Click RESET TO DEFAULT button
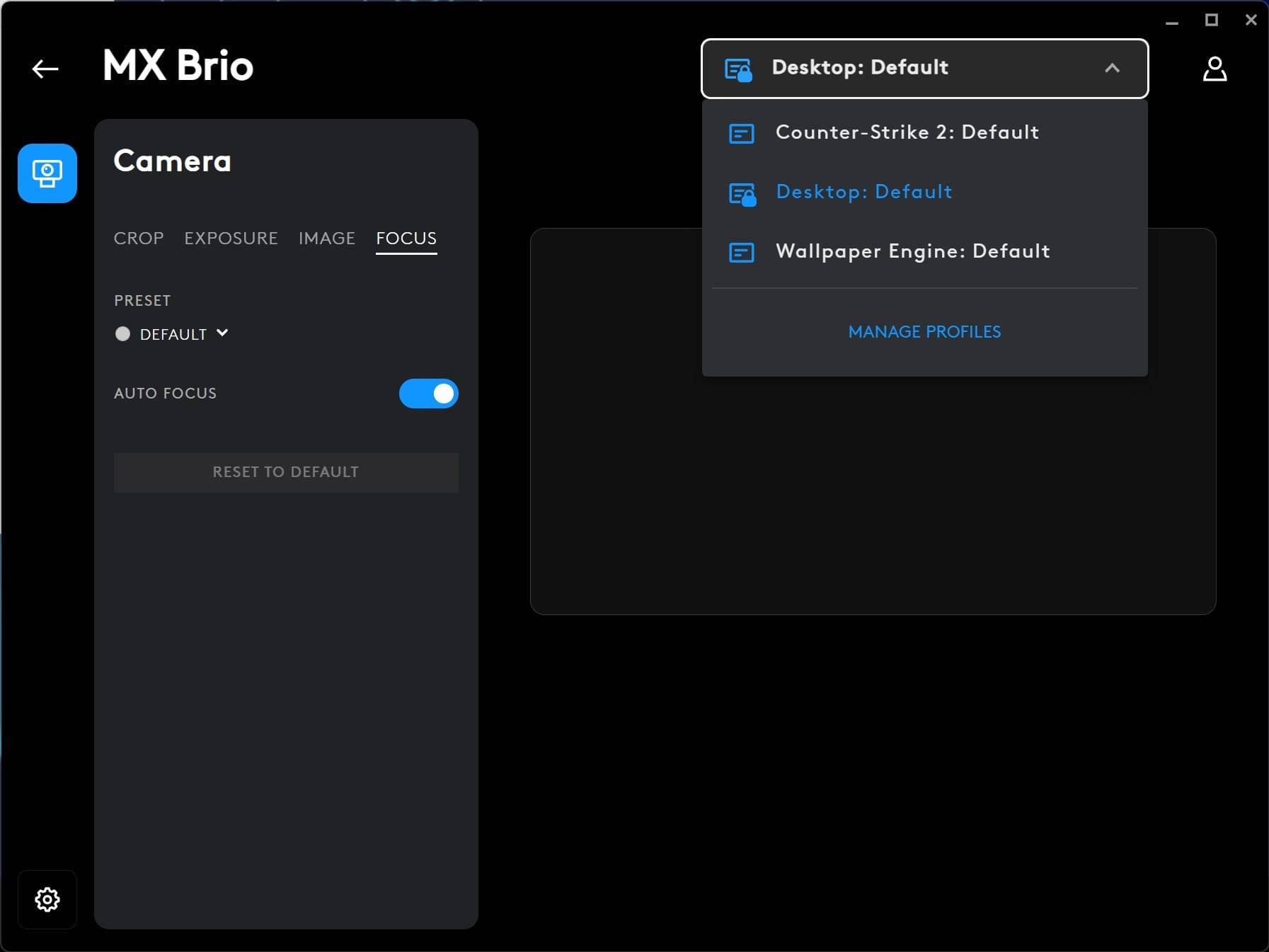 286,472
